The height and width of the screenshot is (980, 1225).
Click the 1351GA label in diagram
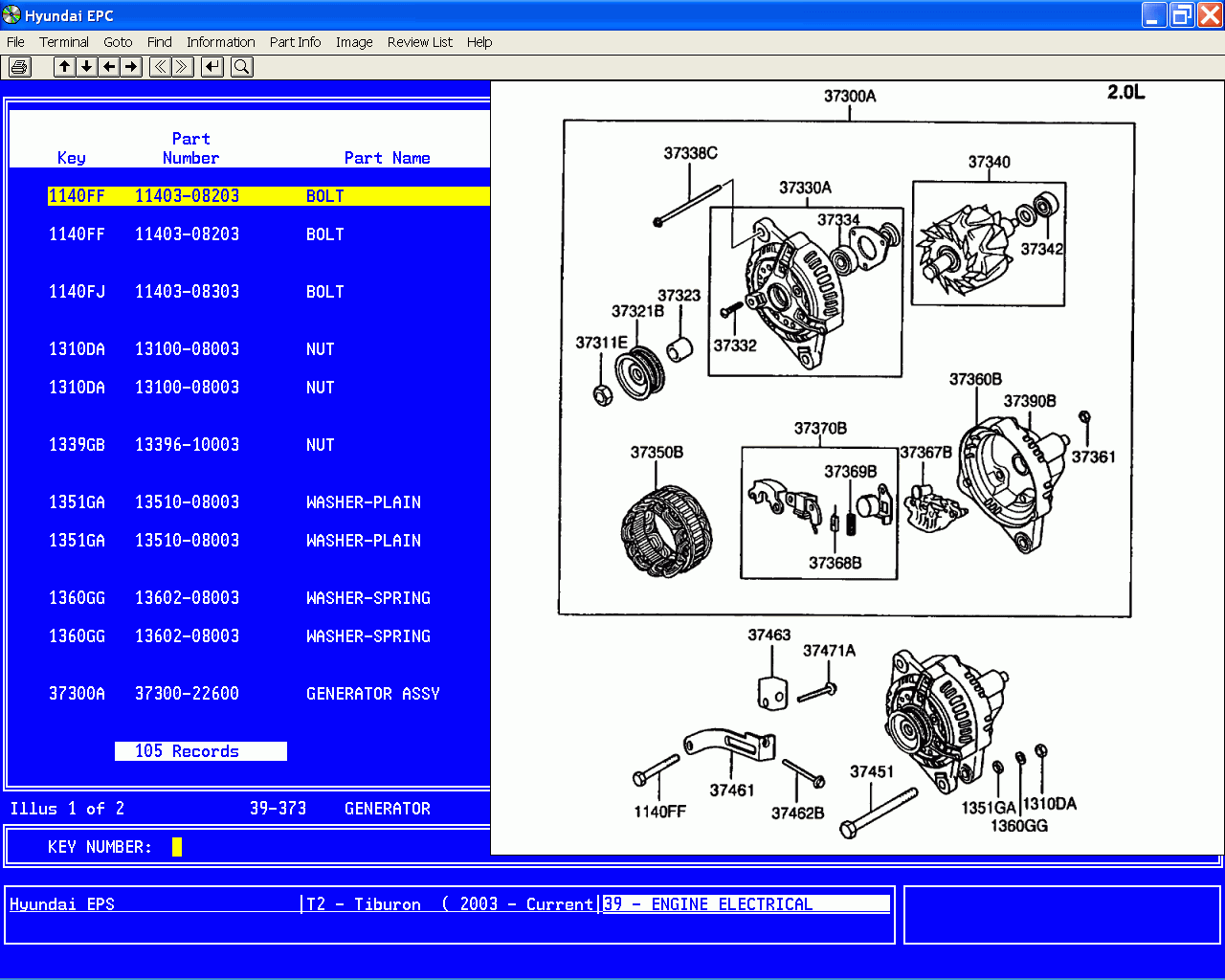(x=989, y=808)
